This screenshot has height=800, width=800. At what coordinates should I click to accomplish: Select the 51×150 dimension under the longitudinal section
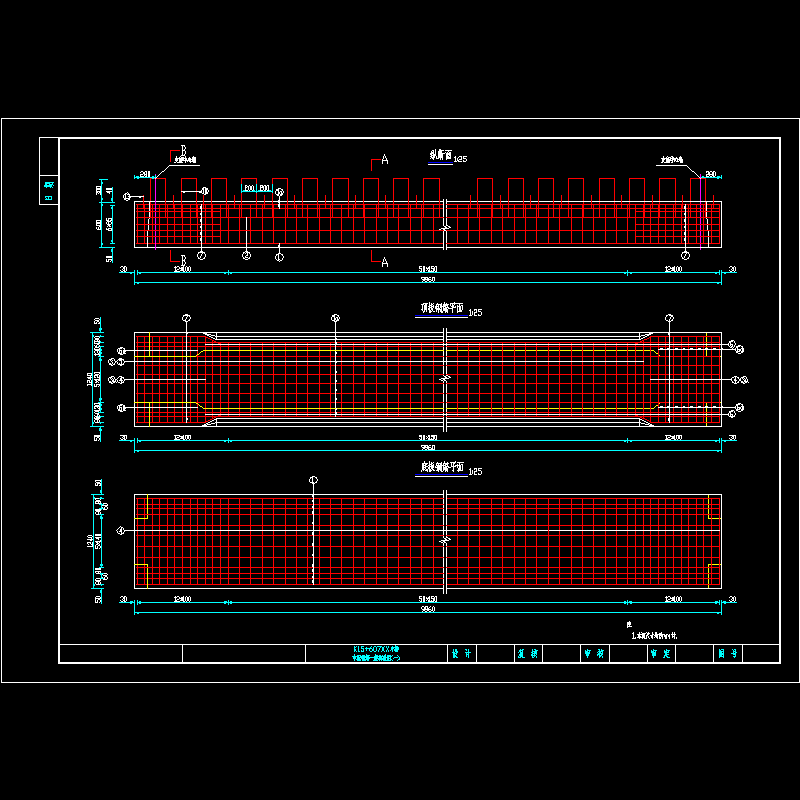pyautogui.click(x=428, y=269)
